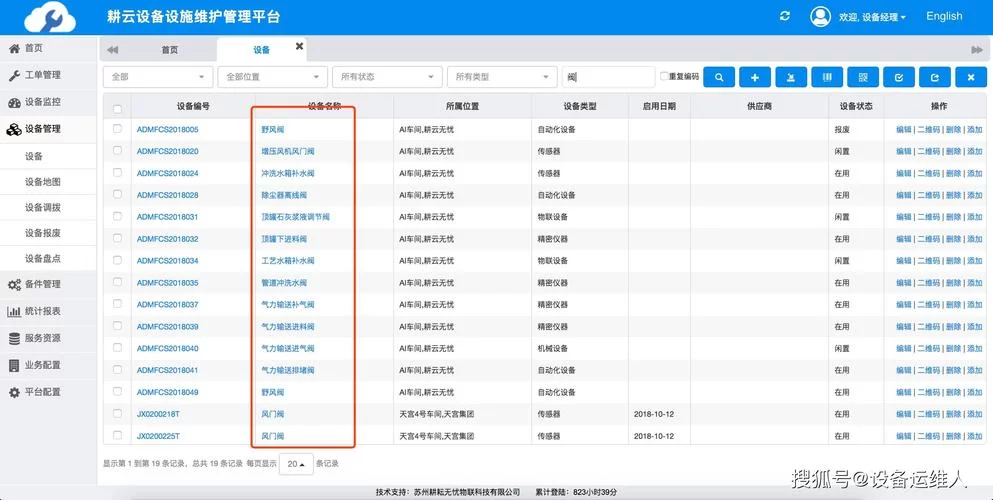Open 设备报废 submenu item

48,233
